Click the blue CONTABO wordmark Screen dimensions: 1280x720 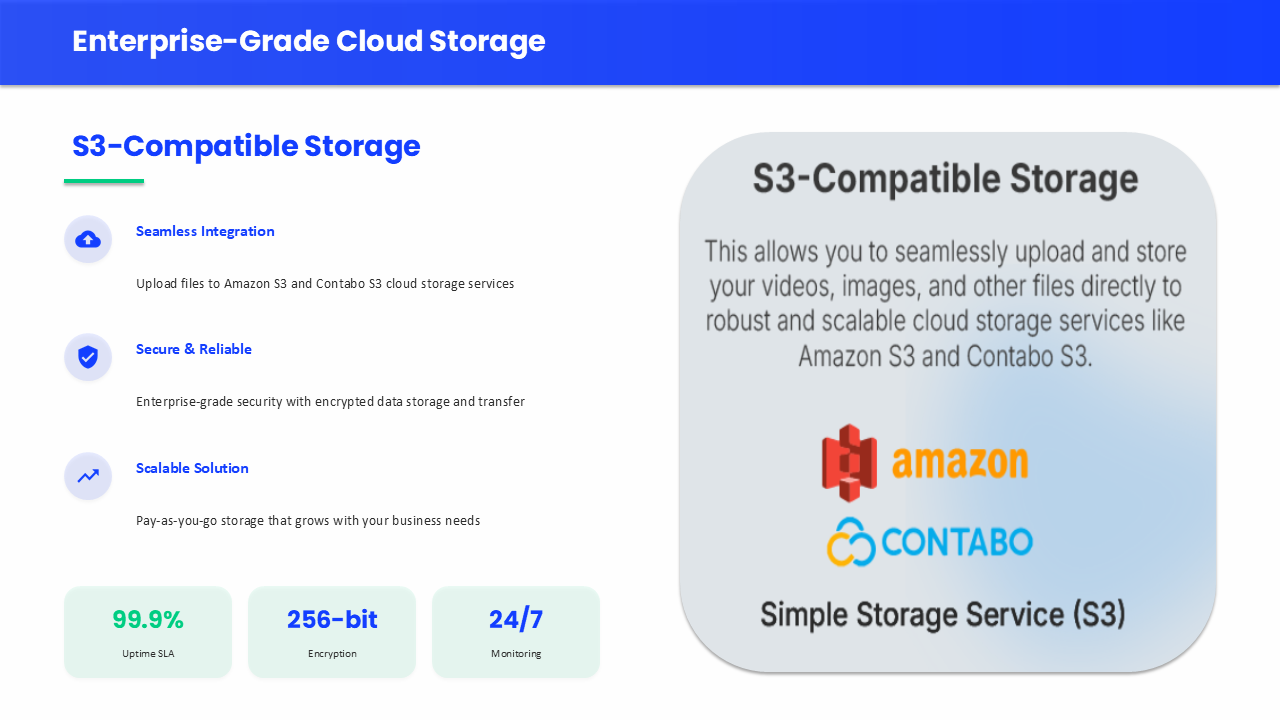[957, 542]
